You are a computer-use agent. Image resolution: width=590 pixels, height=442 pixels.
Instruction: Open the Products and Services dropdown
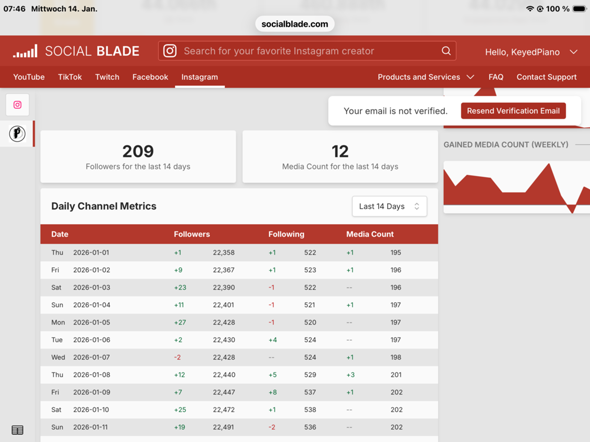click(x=426, y=77)
